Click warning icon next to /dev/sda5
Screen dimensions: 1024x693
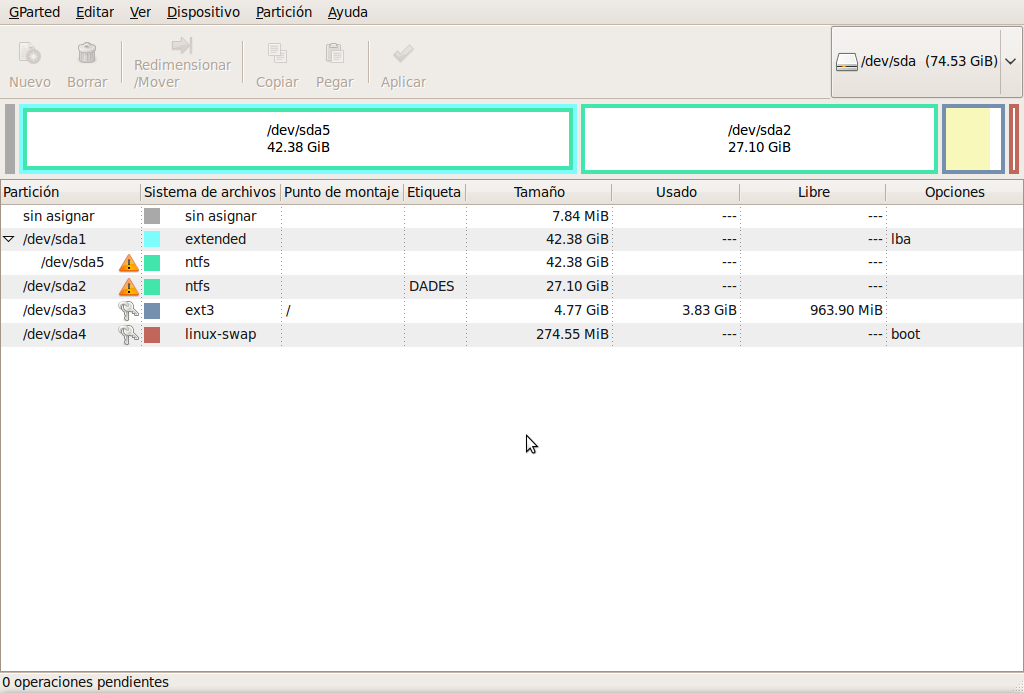coord(128,263)
